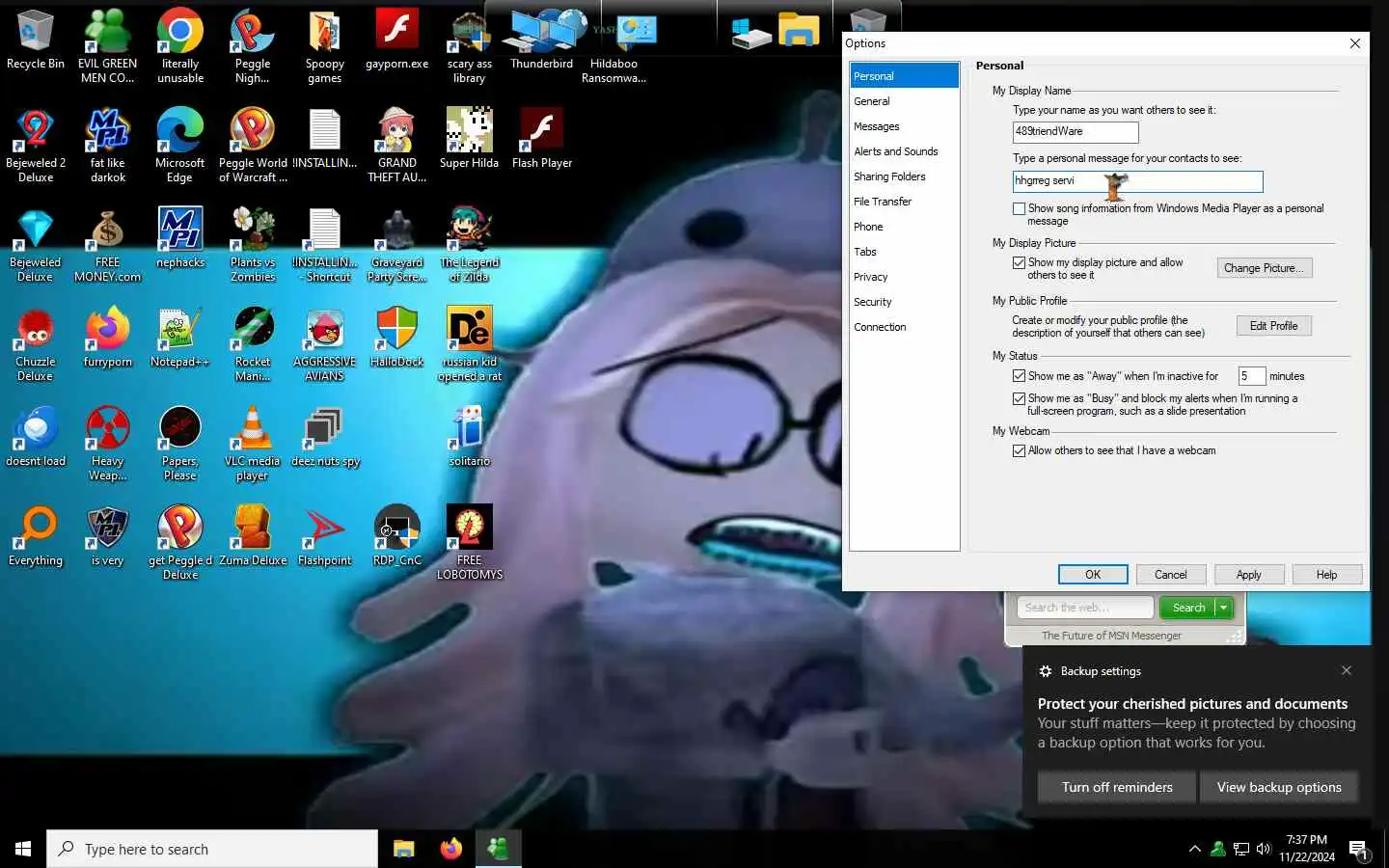Open the Peggle Nights desktop icon
The image size is (1389, 868).
tap(252, 45)
